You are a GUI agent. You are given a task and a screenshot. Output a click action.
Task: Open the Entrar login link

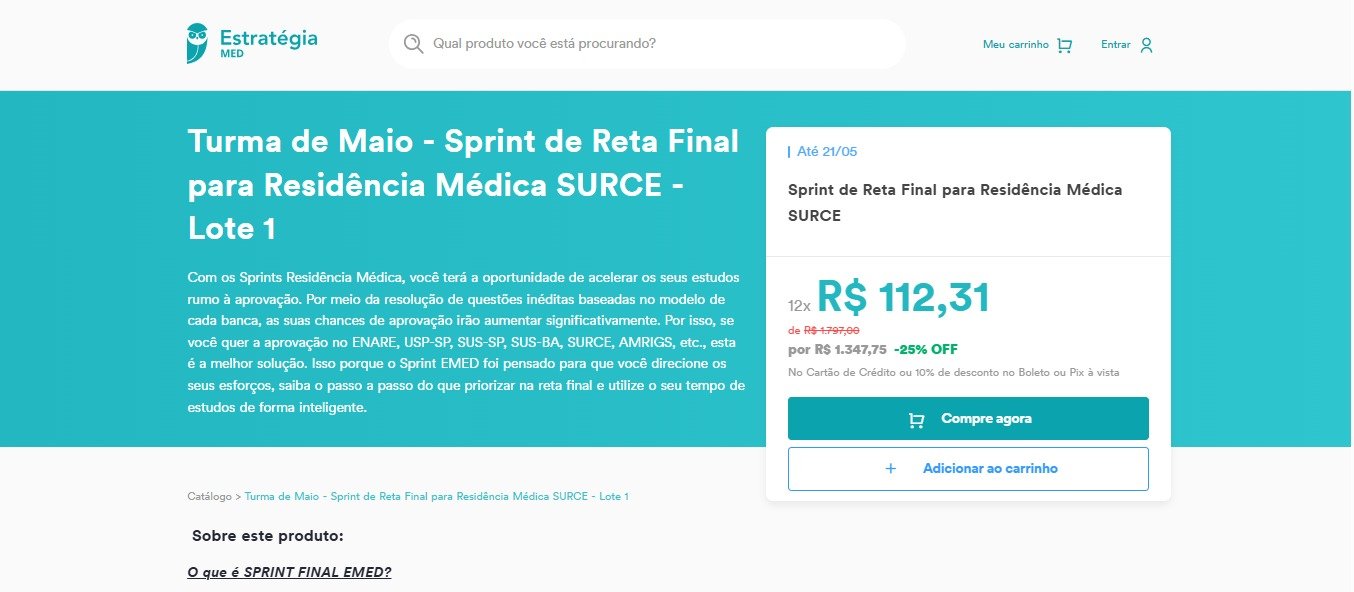[x=1127, y=45]
